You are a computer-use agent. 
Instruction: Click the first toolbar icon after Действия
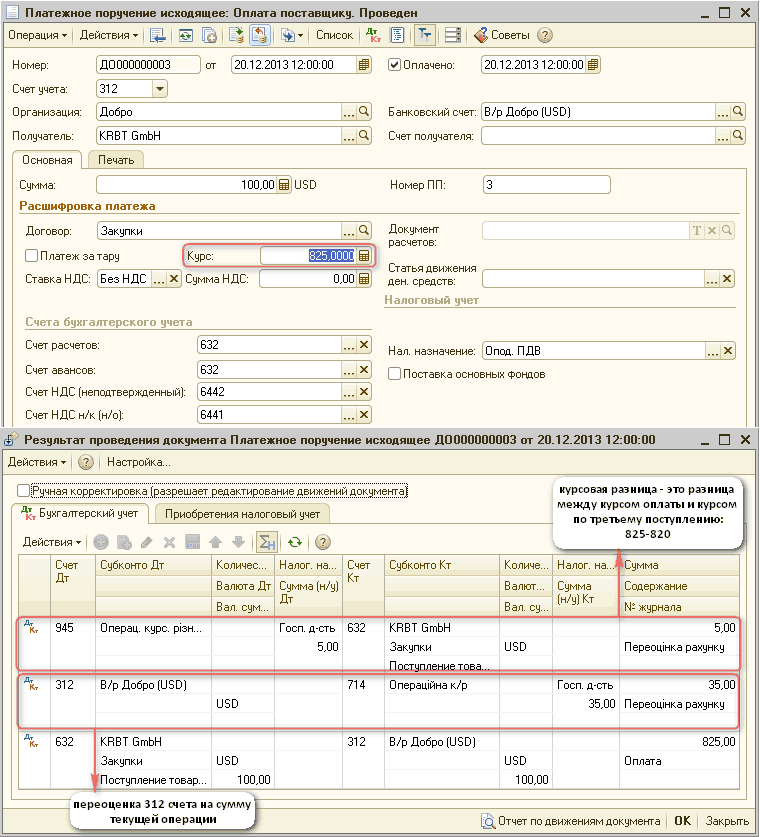(157, 35)
